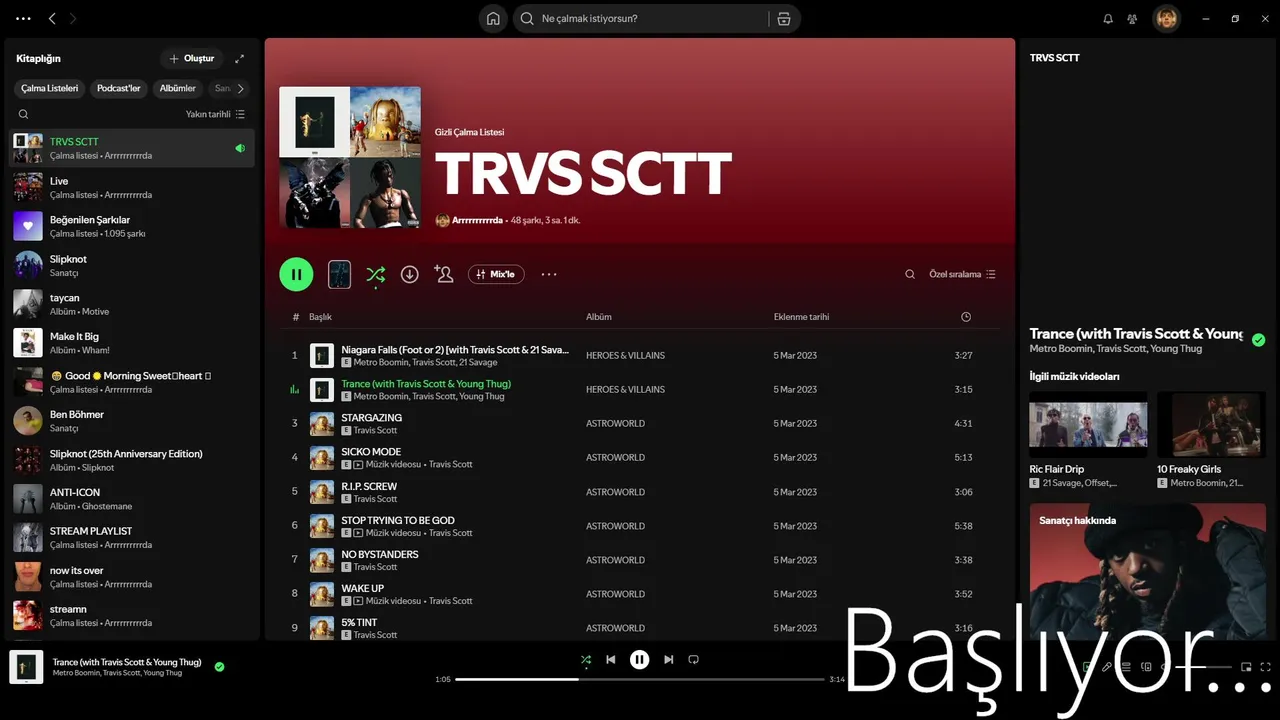The height and width of the screenshot is (720, 1280).
Task: Open the Özel sıralama sort menu
Action: [x=962, y=274]
